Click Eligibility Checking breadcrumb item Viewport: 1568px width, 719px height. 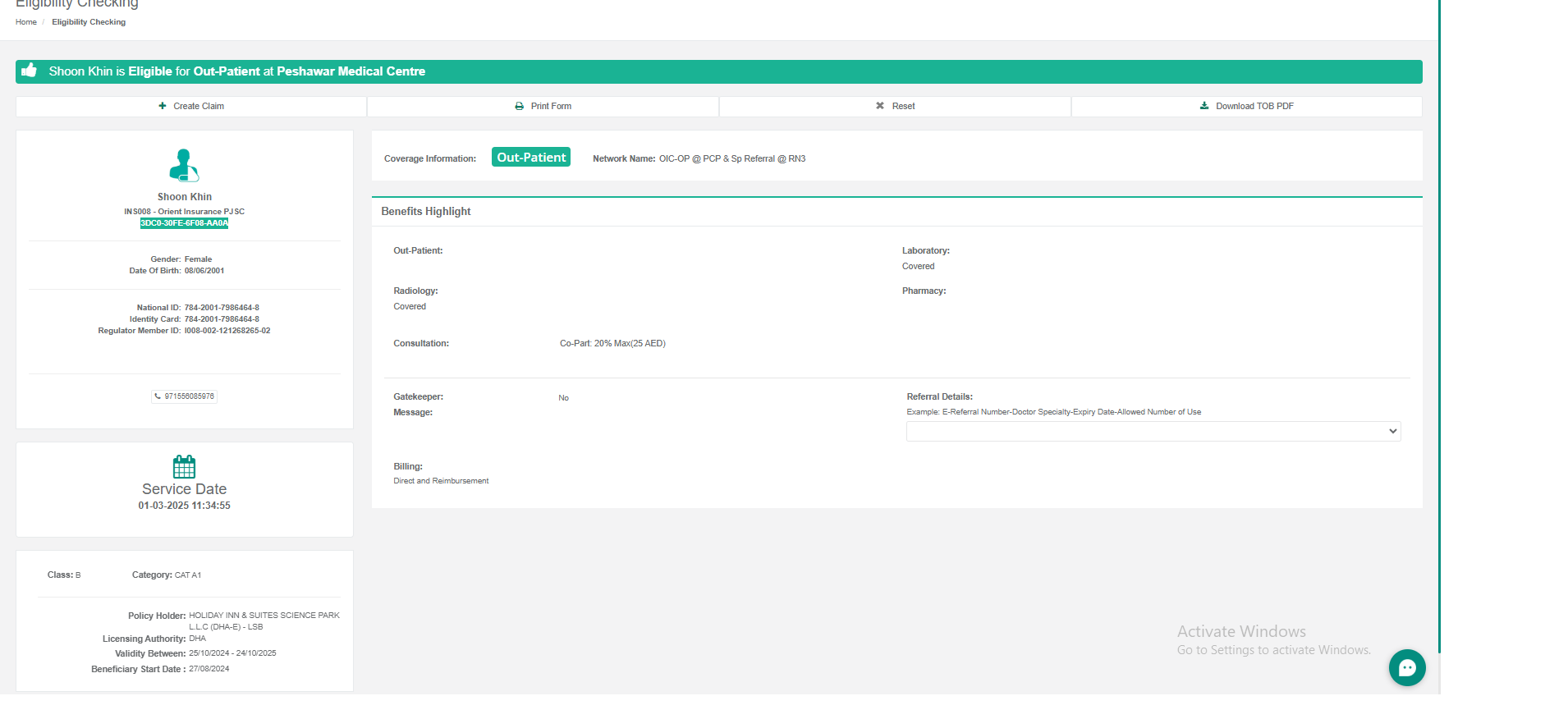tap(89, 22)
